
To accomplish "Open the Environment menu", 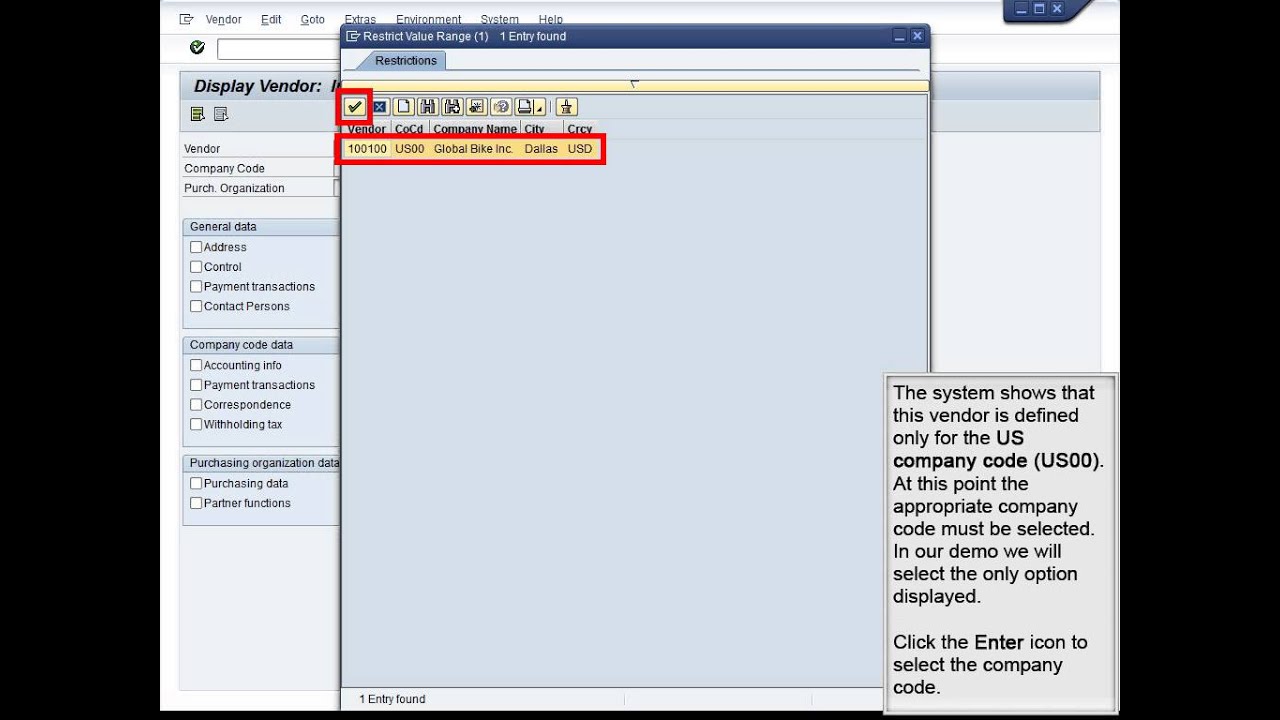I will 429,19.
